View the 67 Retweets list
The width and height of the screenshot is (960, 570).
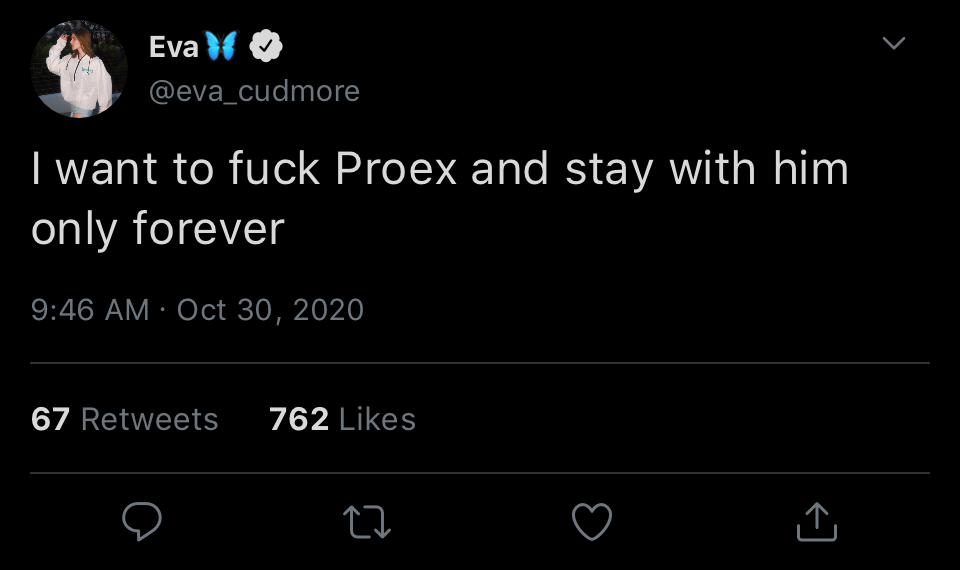(124, 419)
